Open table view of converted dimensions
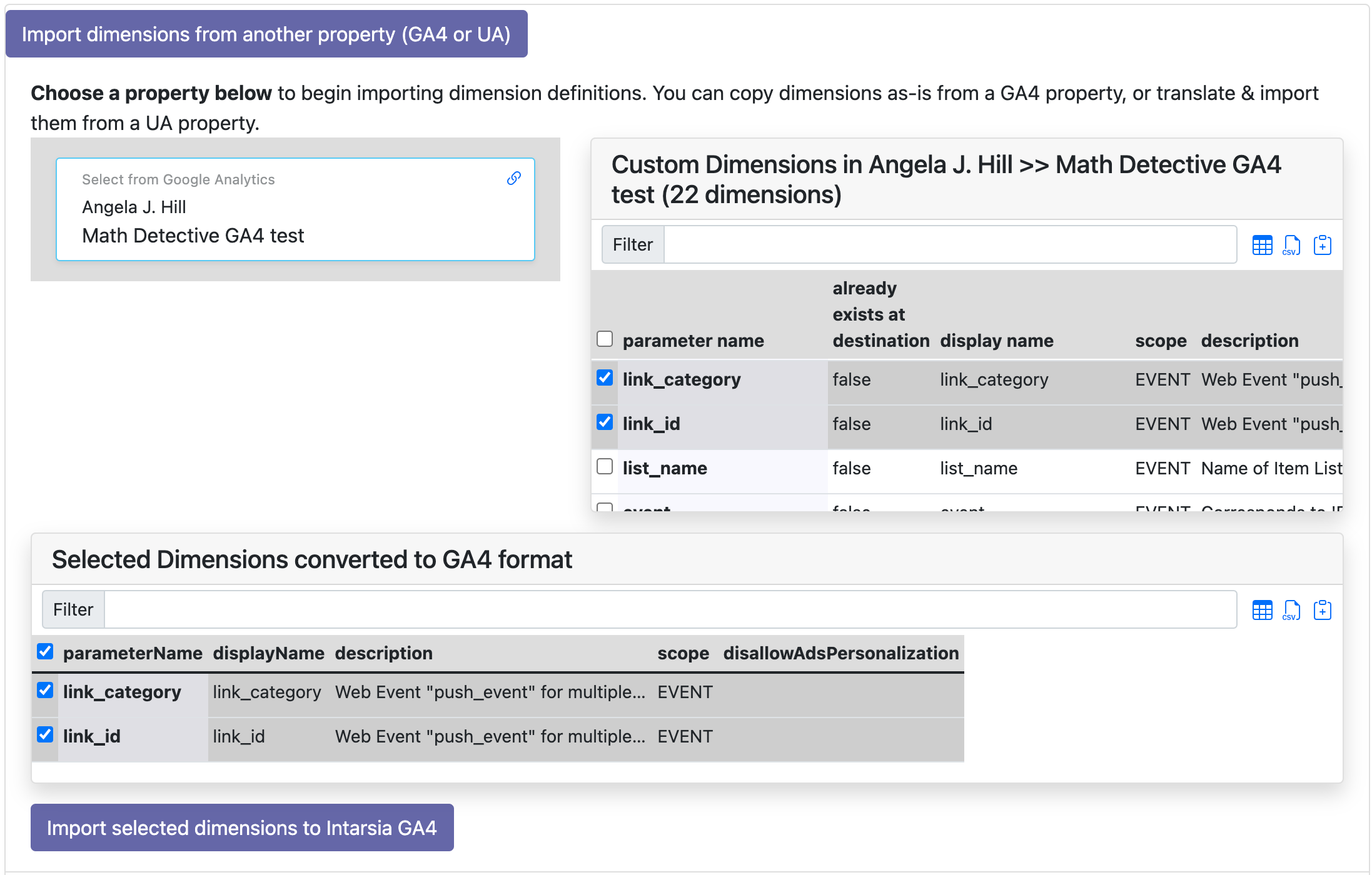1372x875 pixels. pyautogui.click(x=1262, y=609)
